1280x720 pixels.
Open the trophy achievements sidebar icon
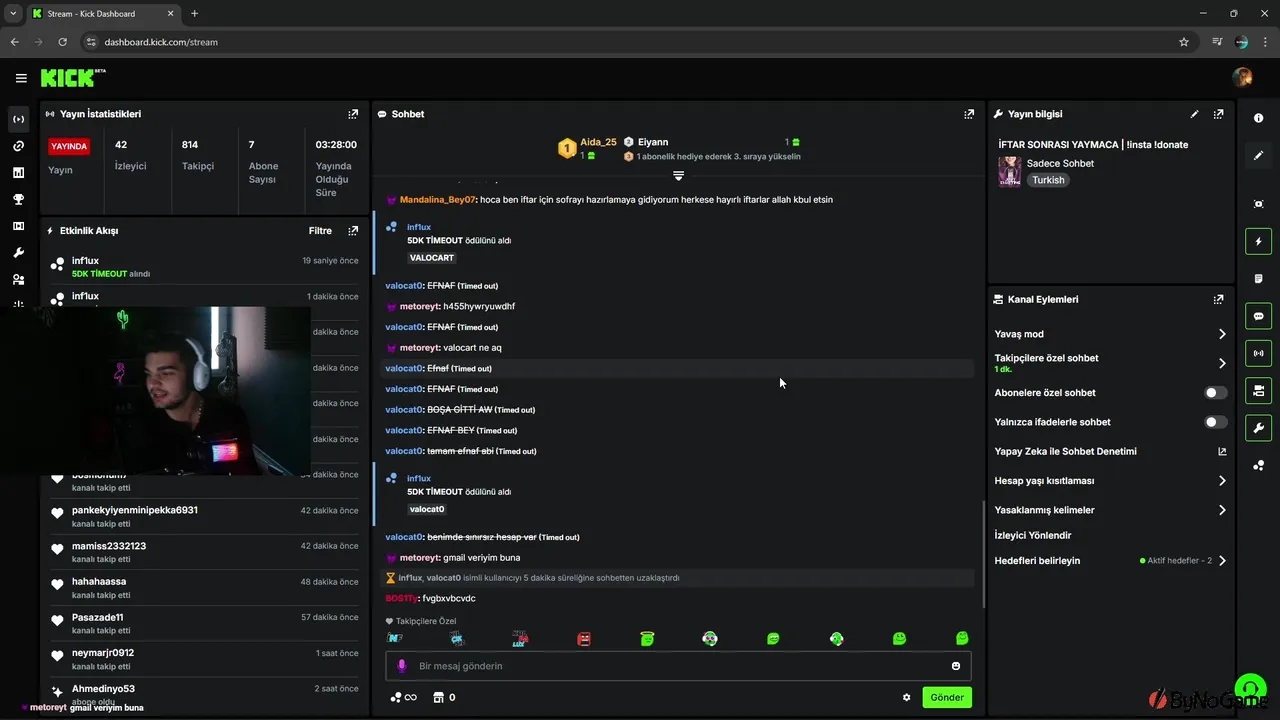click(18, 199)
